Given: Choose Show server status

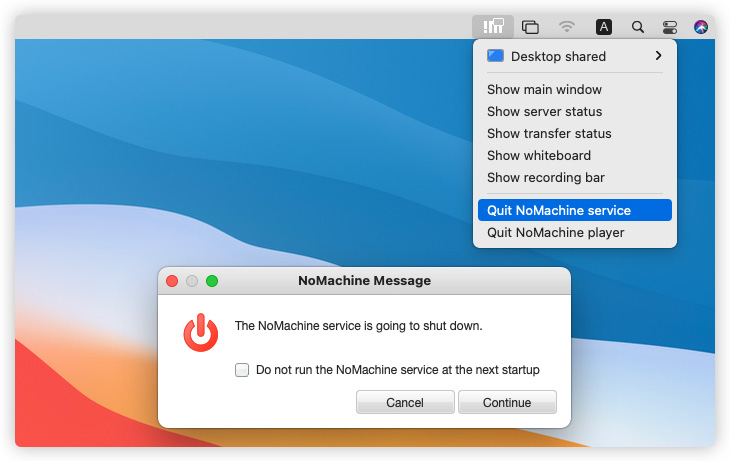Looking at the screenshot, I should pyautogui.click(x=544, y=111).
